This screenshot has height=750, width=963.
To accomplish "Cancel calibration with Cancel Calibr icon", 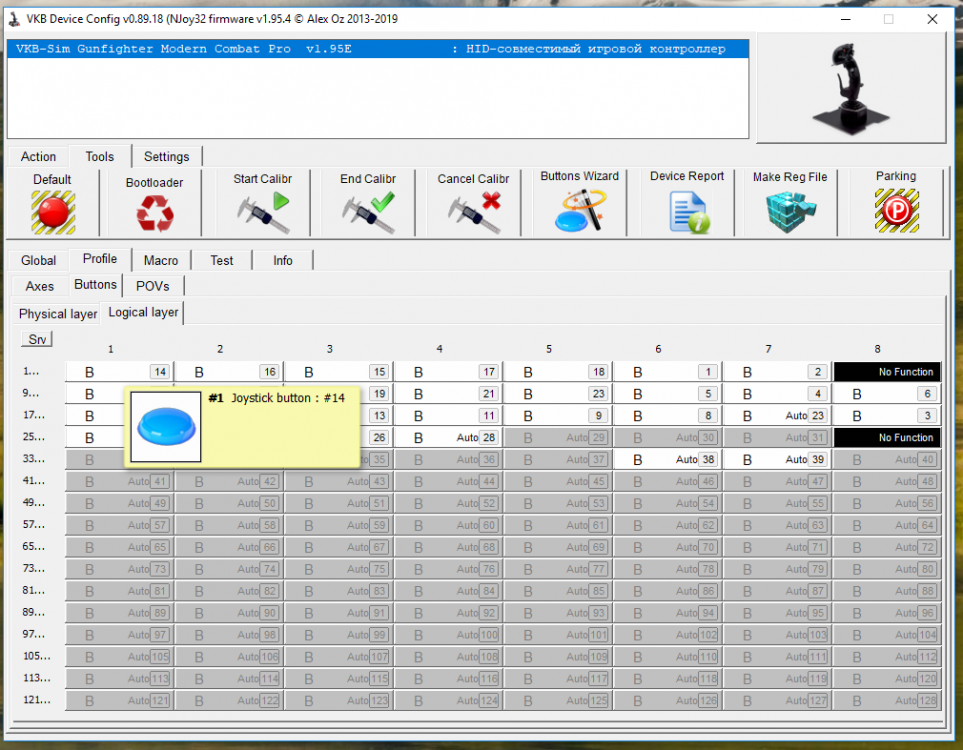I will [x=473, y=211].
